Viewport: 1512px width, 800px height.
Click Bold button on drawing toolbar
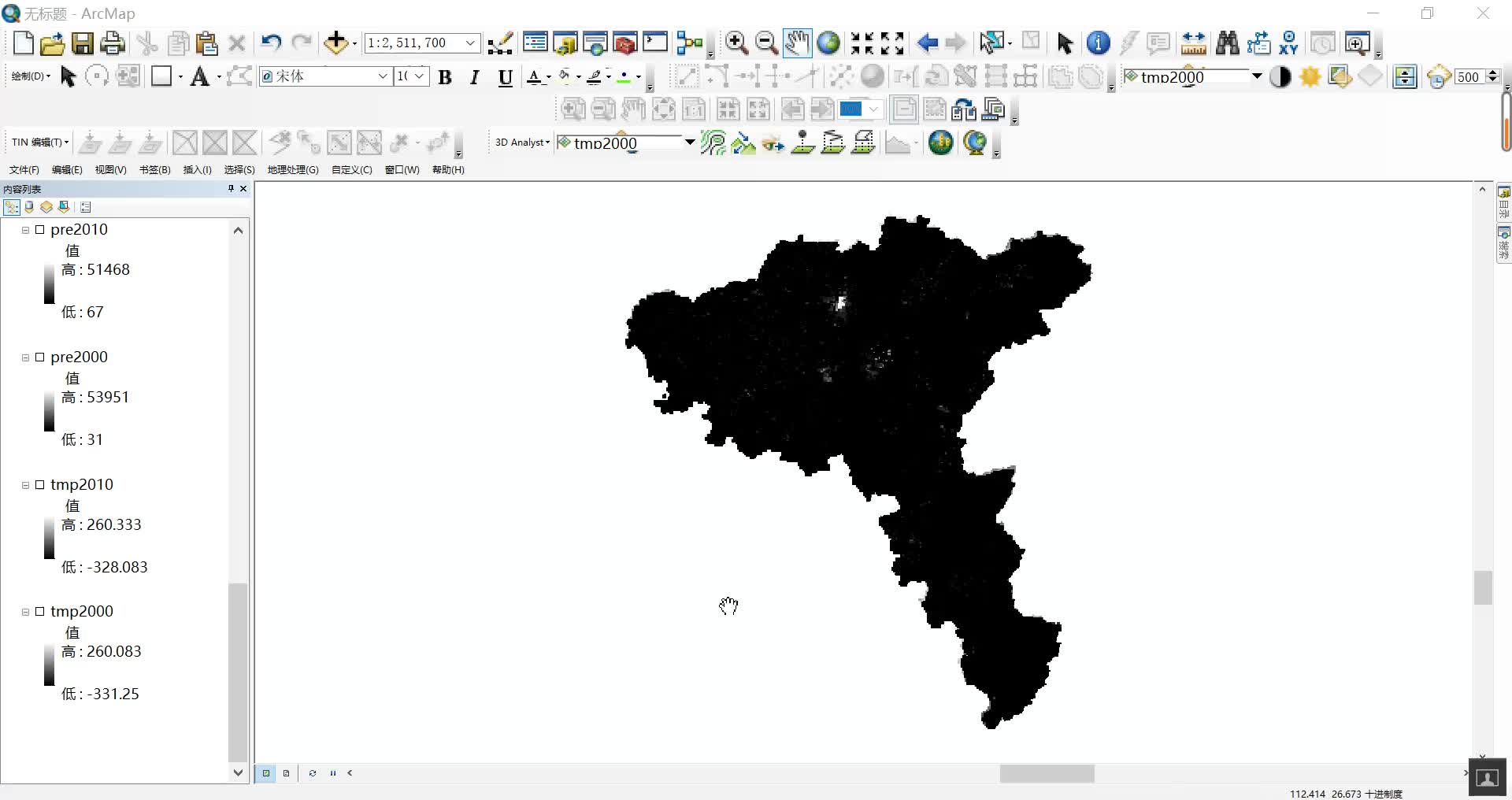[x=445, y=76]
